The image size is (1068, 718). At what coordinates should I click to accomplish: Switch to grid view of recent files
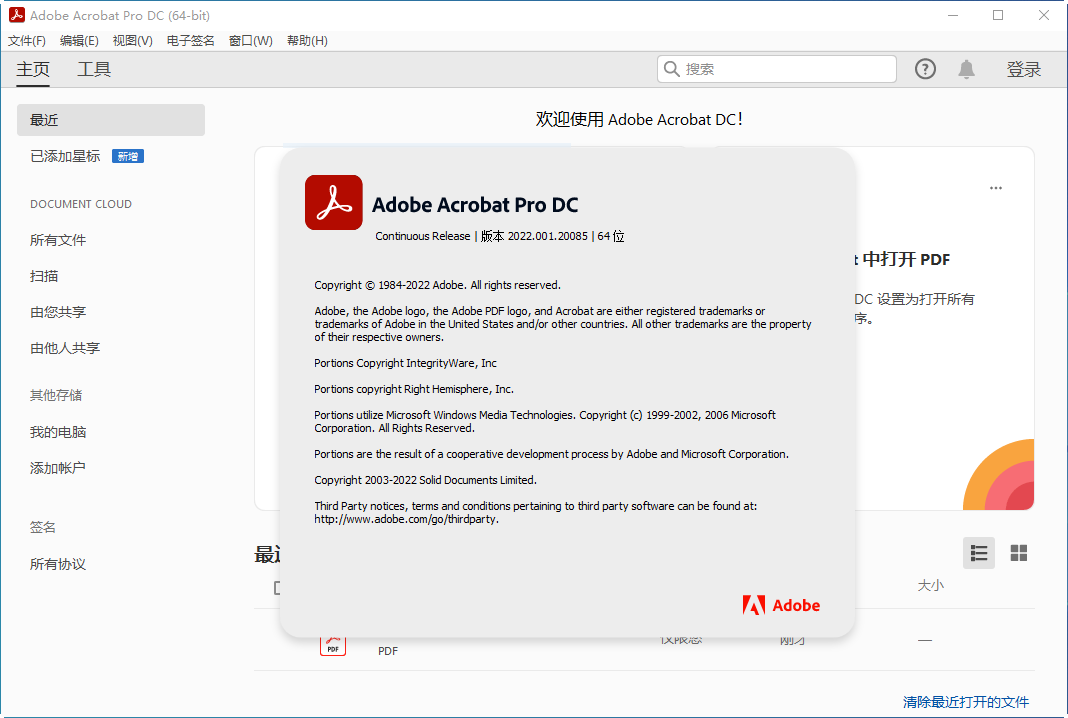(1018, 553)
